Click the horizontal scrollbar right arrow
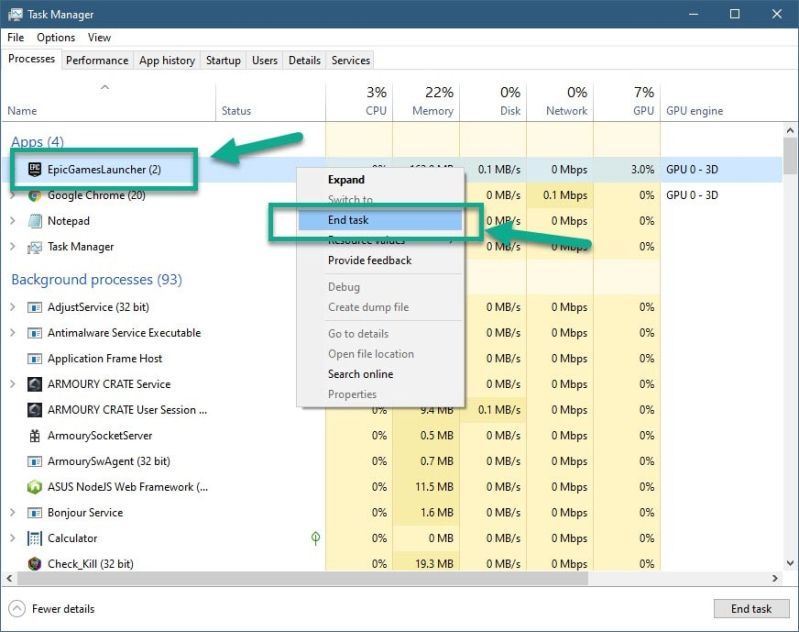This screenshot has width=799, height=632. pos(775,578)
